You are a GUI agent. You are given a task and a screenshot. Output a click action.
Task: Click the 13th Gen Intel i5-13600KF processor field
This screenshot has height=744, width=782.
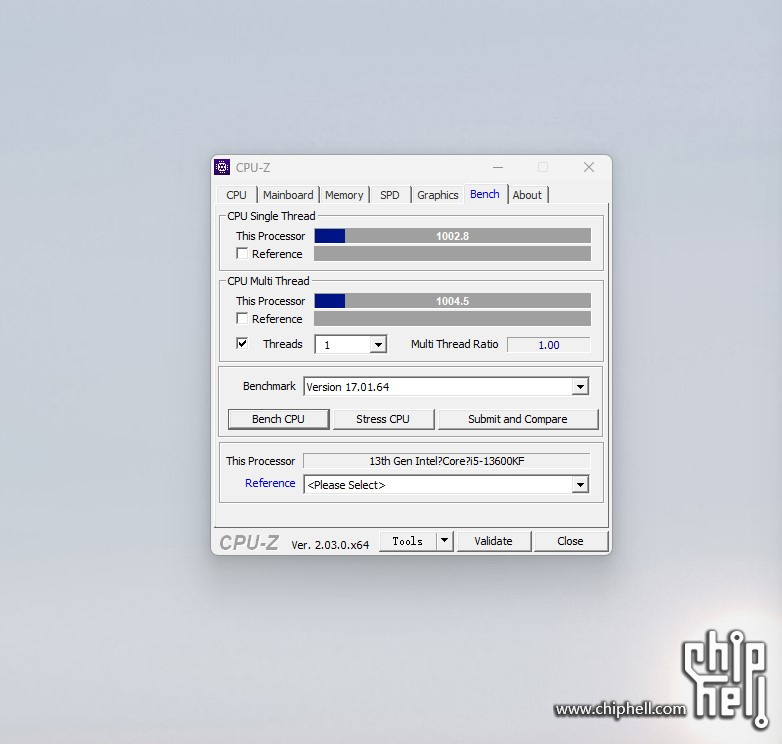tap(446, 461)
